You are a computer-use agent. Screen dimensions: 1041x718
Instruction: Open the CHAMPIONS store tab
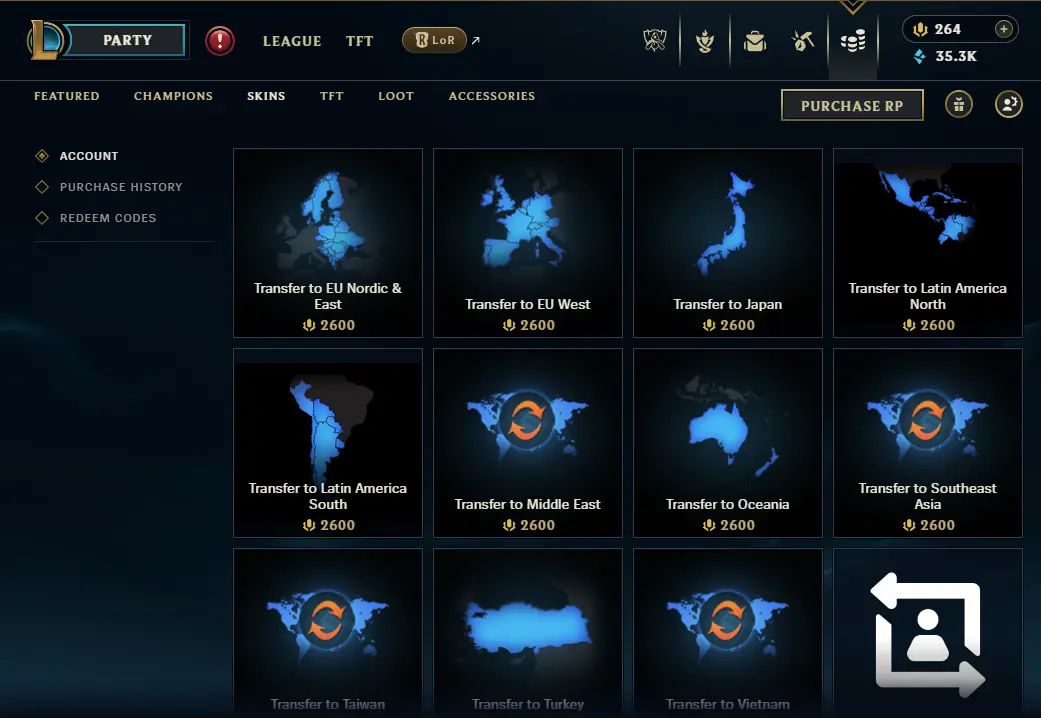pyautogui.click(x=173, y=96)
